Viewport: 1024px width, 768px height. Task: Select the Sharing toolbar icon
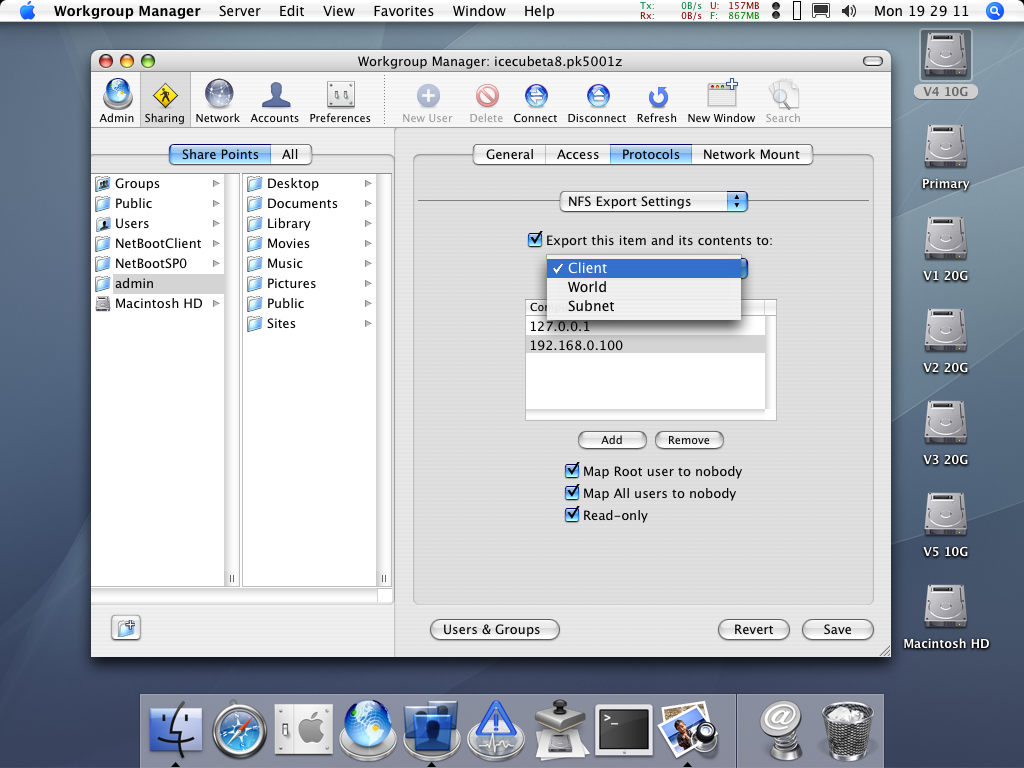[x=165, y=101]
